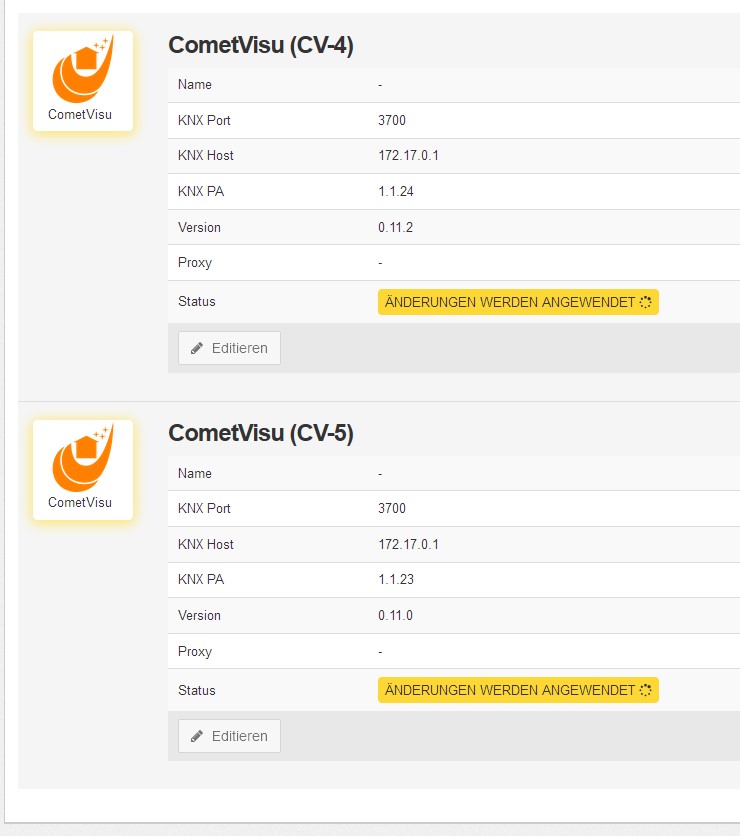Image resolution: width=740 pixels, height=836 pixels.
Task: Select version value 0.11.0
Action: [x=396, y=616]
